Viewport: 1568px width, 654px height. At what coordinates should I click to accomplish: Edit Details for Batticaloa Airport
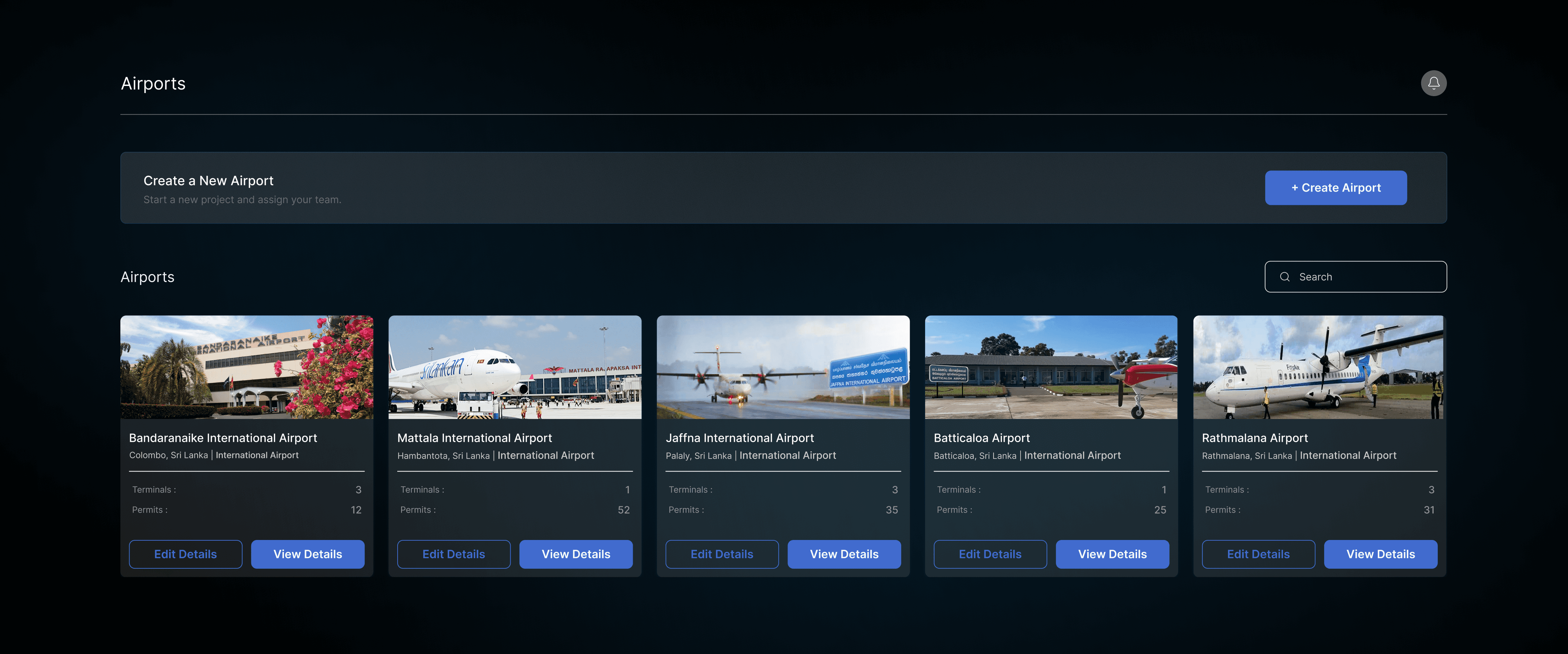point(990,554)
